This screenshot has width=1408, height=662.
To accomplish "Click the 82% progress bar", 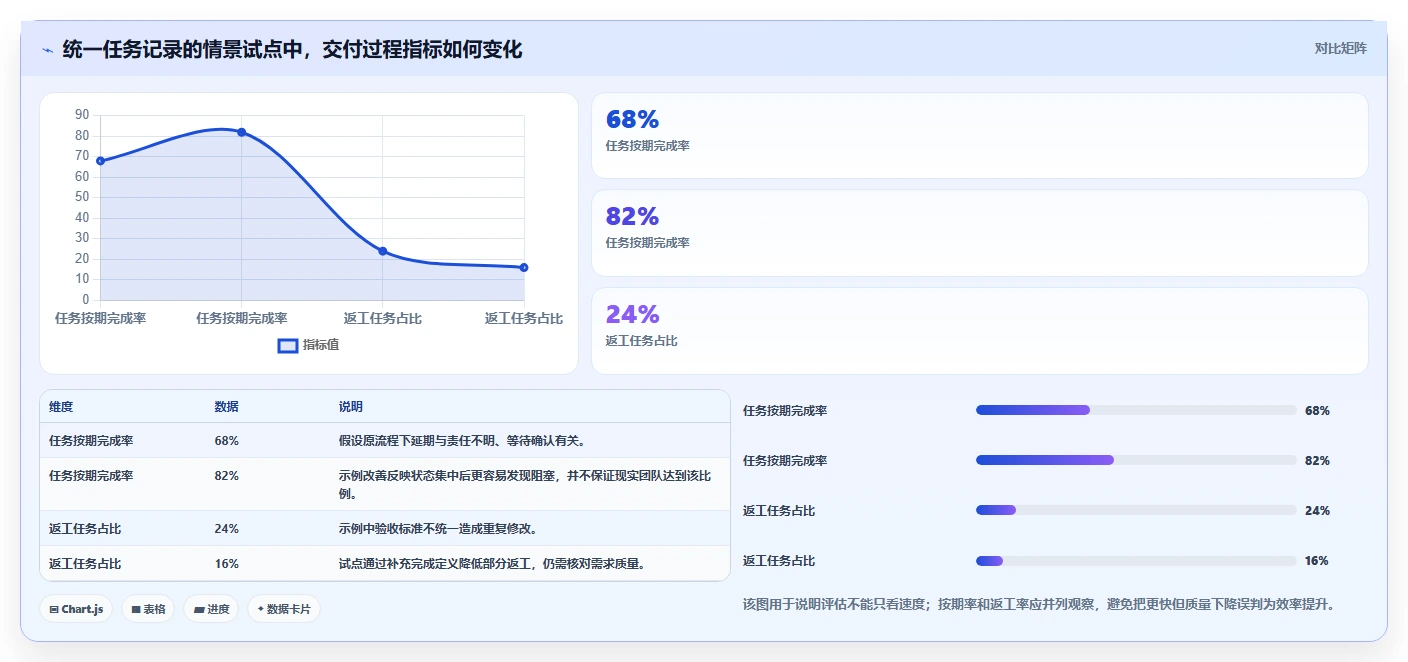I will [1136, 460].
